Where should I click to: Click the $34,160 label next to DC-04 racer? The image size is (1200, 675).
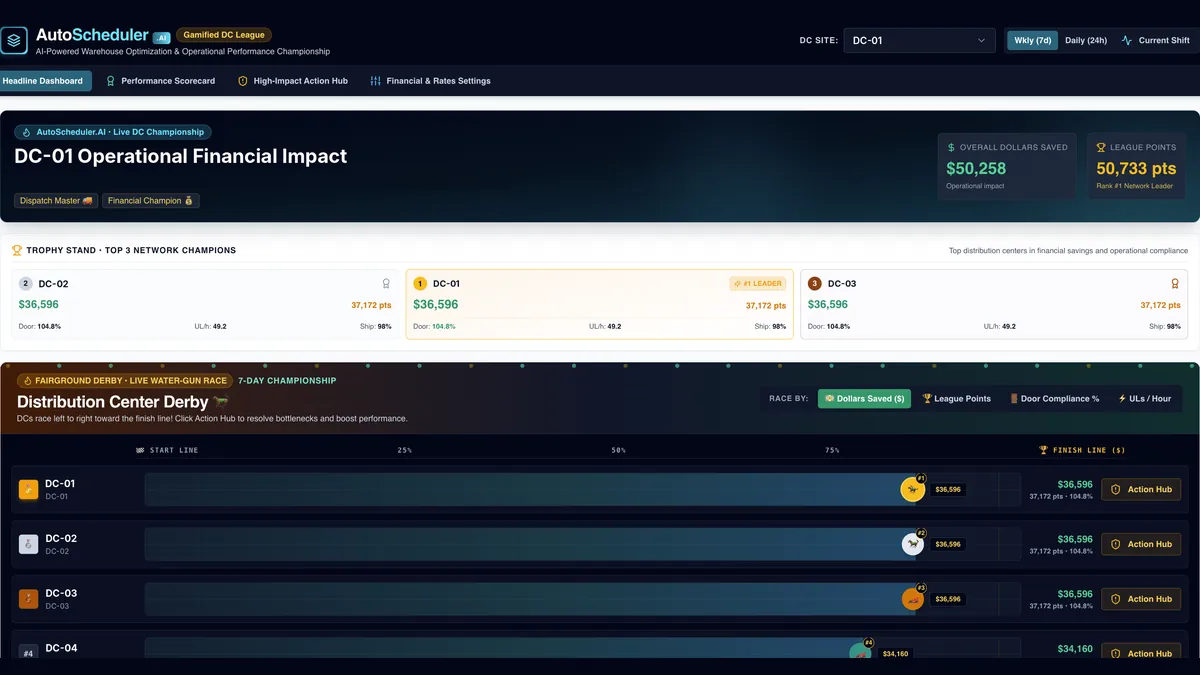pos(895,654)
